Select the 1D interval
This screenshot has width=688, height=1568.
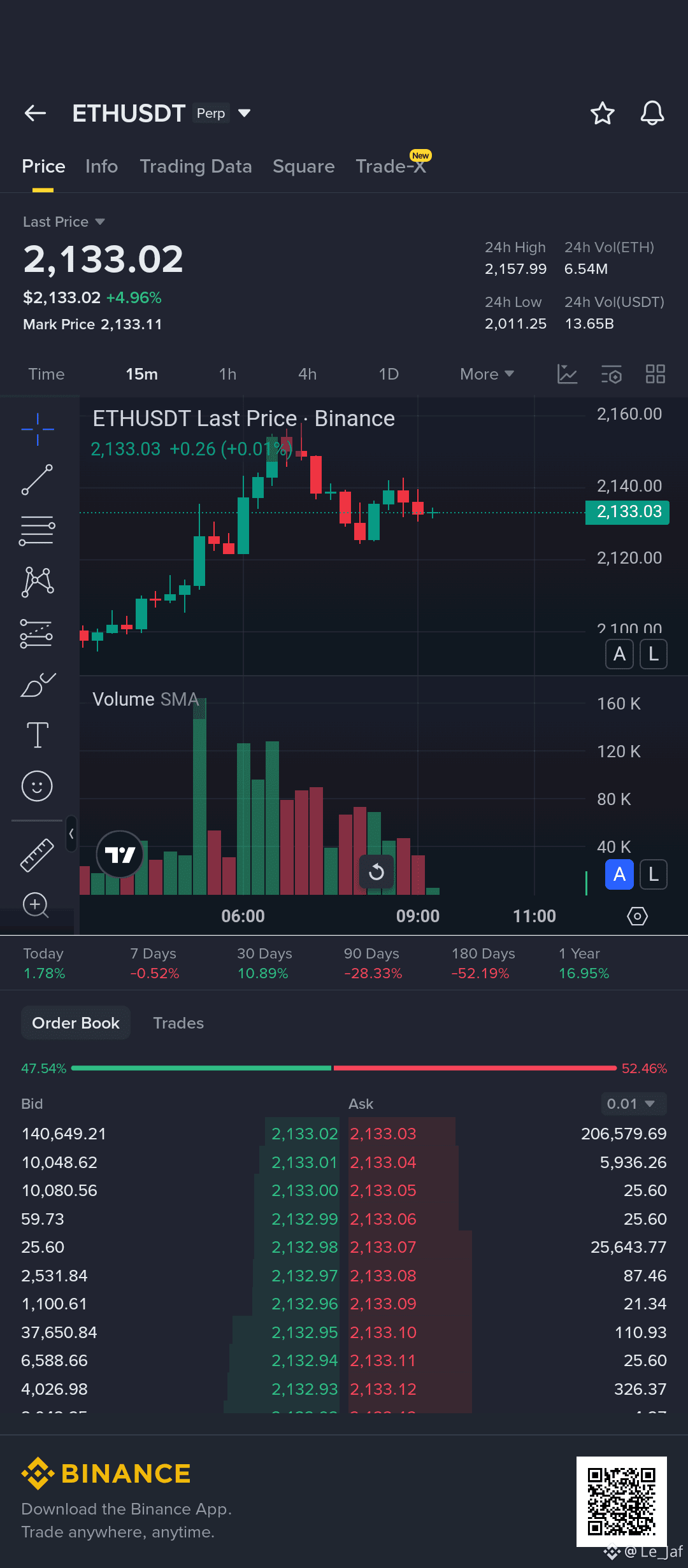coord(389,374)
